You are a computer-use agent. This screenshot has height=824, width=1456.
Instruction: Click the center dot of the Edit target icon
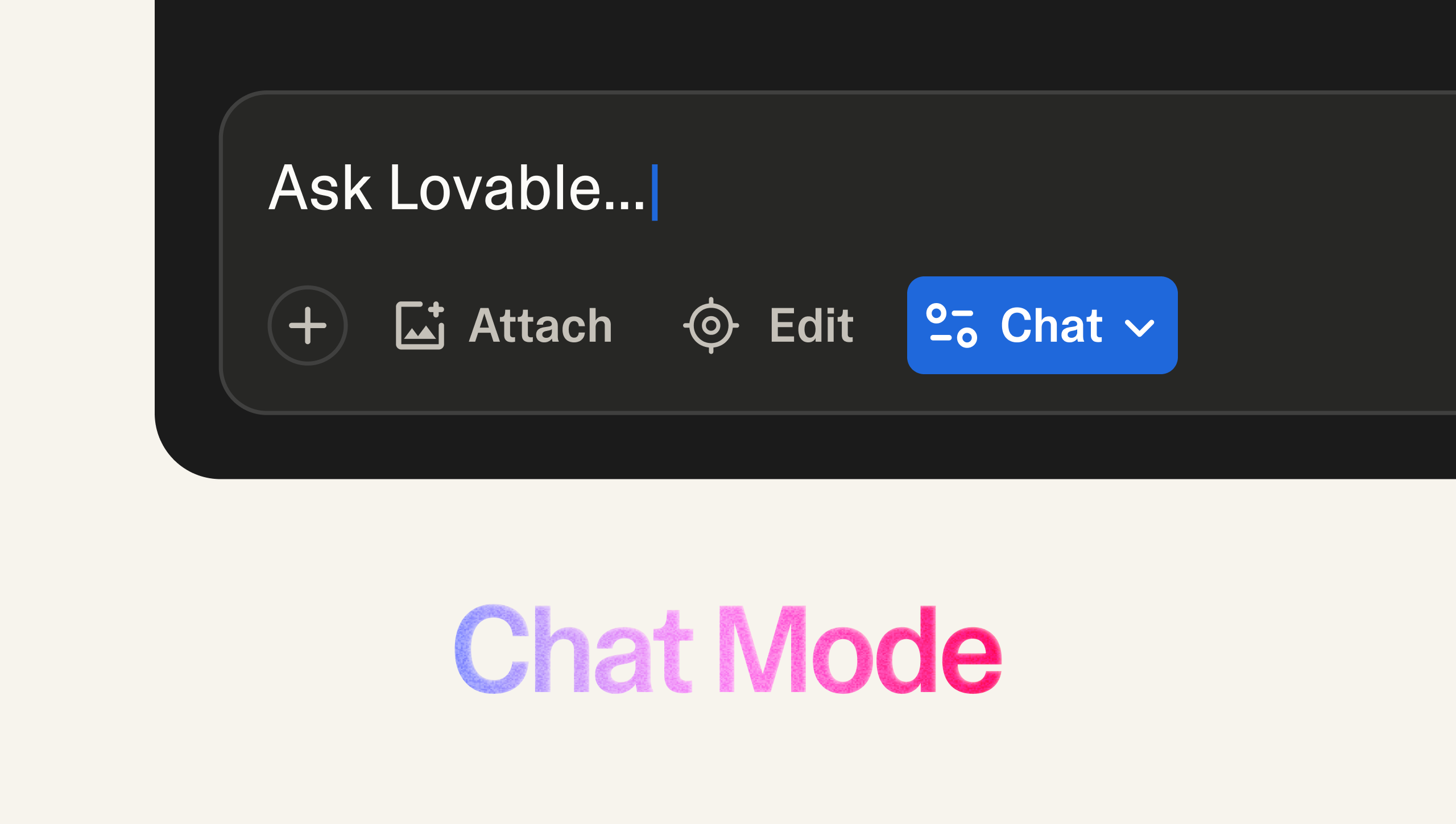711,325
